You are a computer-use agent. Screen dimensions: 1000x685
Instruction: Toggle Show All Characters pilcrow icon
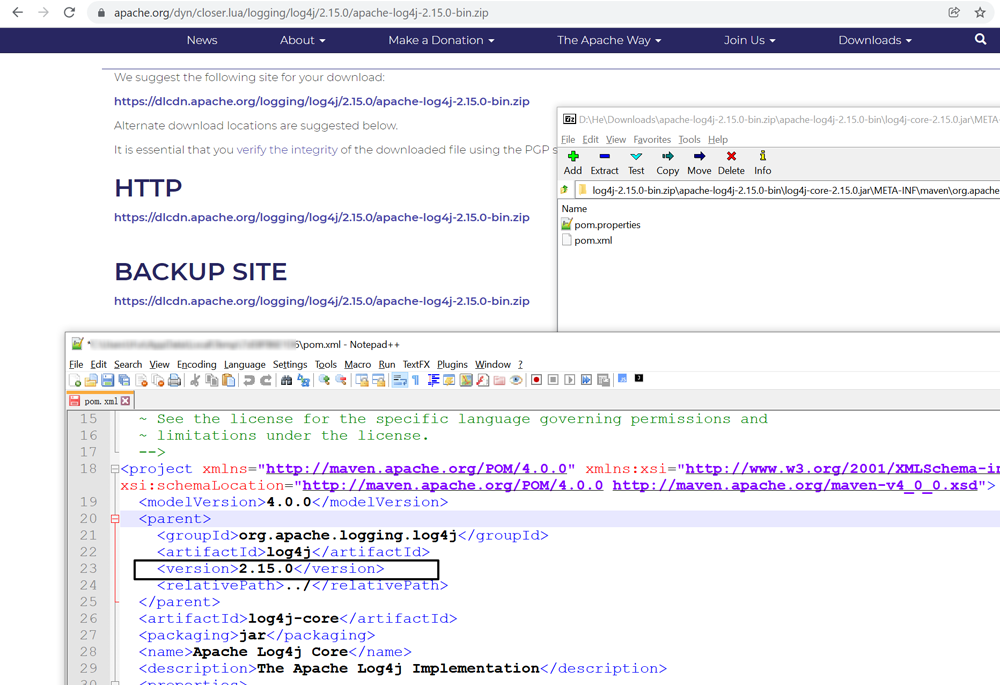click(x=416, y=381)
